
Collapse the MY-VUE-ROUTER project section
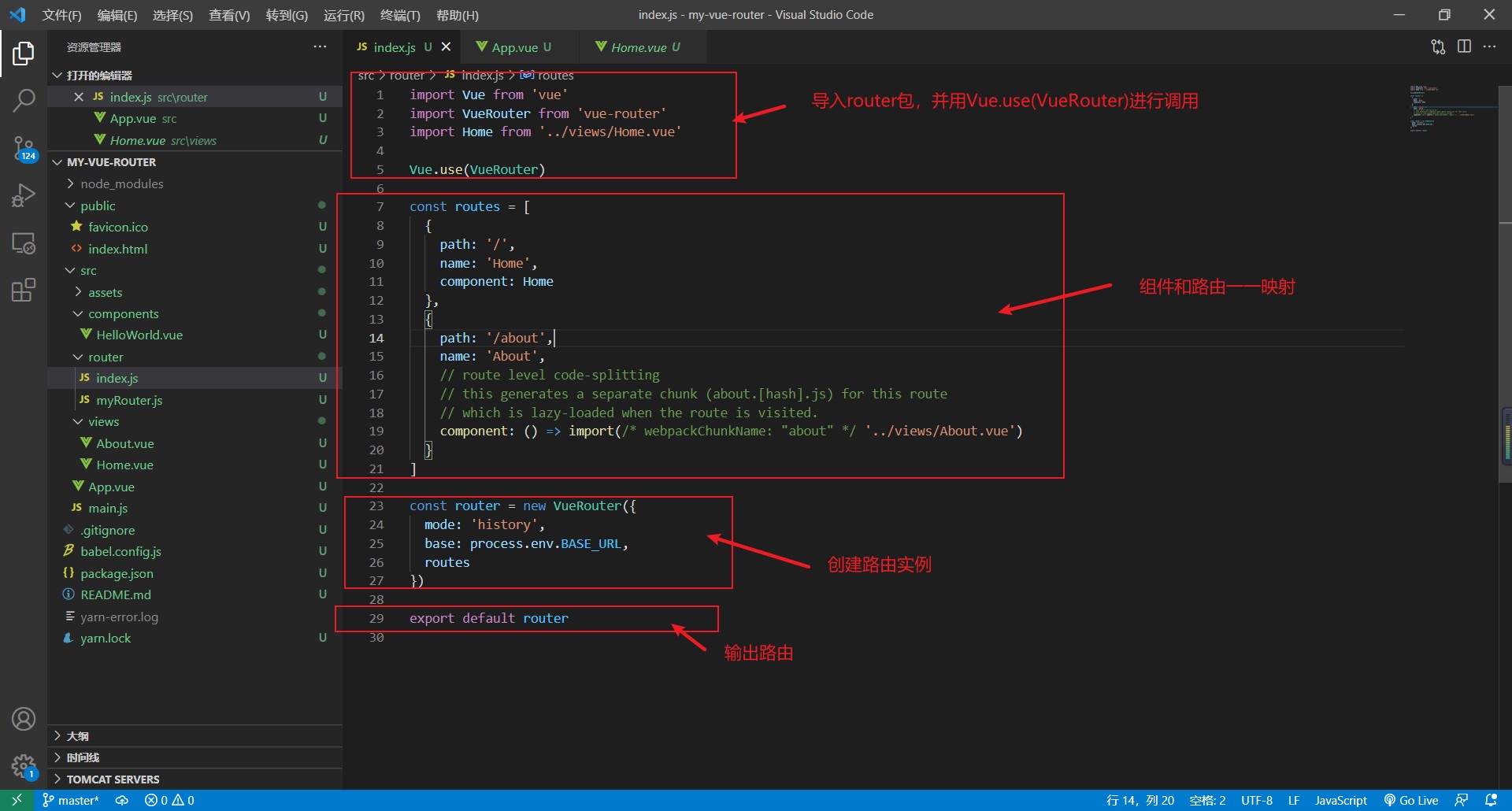[195, 162]
